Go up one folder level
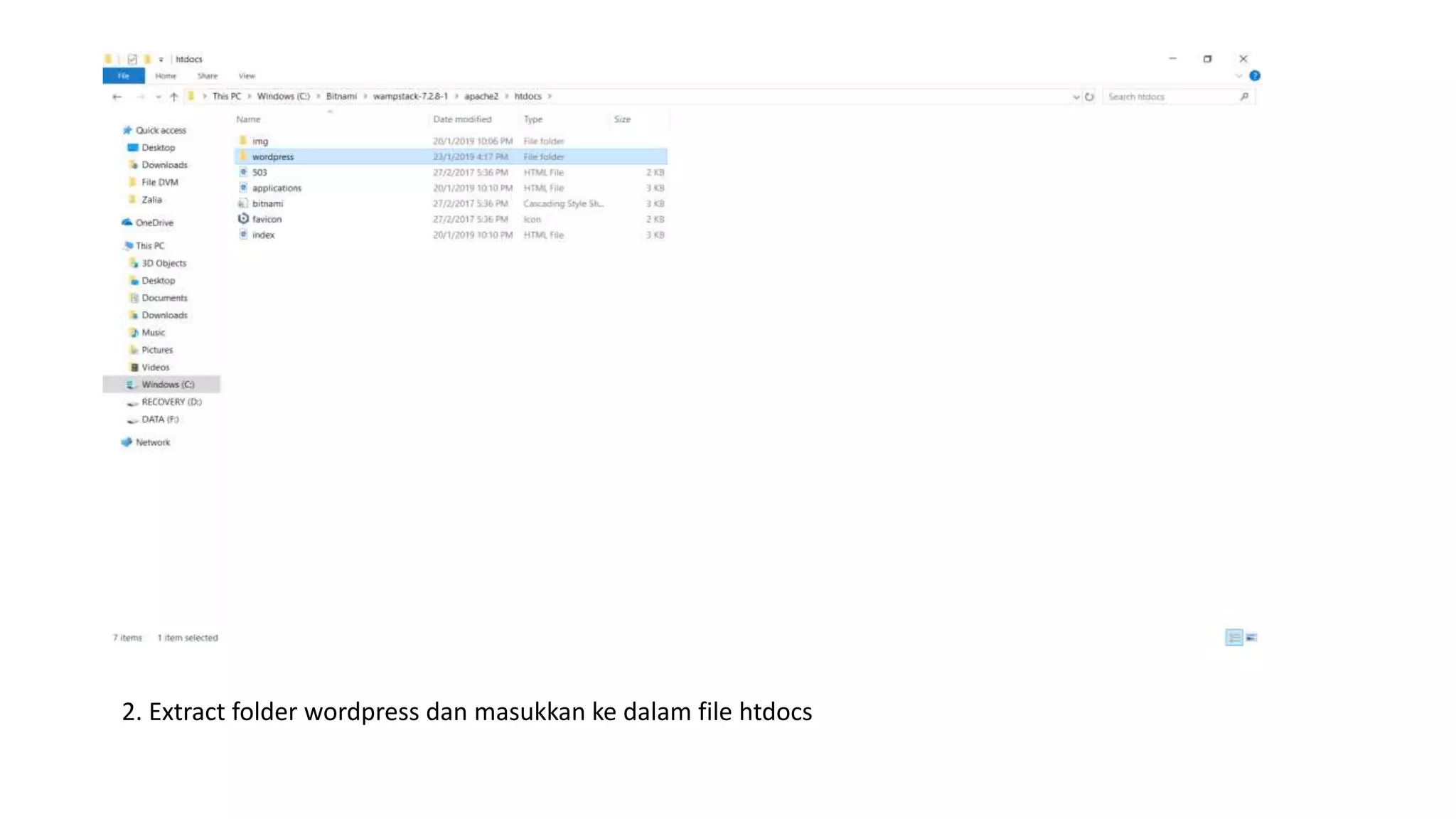The image size is (1456, 819). pos(173,97)
